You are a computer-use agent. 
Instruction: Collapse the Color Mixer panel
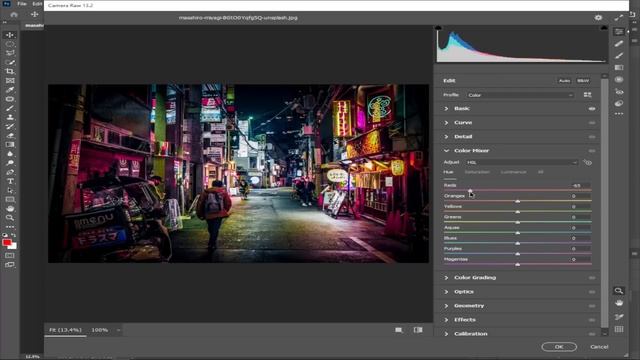pos(446,151)
